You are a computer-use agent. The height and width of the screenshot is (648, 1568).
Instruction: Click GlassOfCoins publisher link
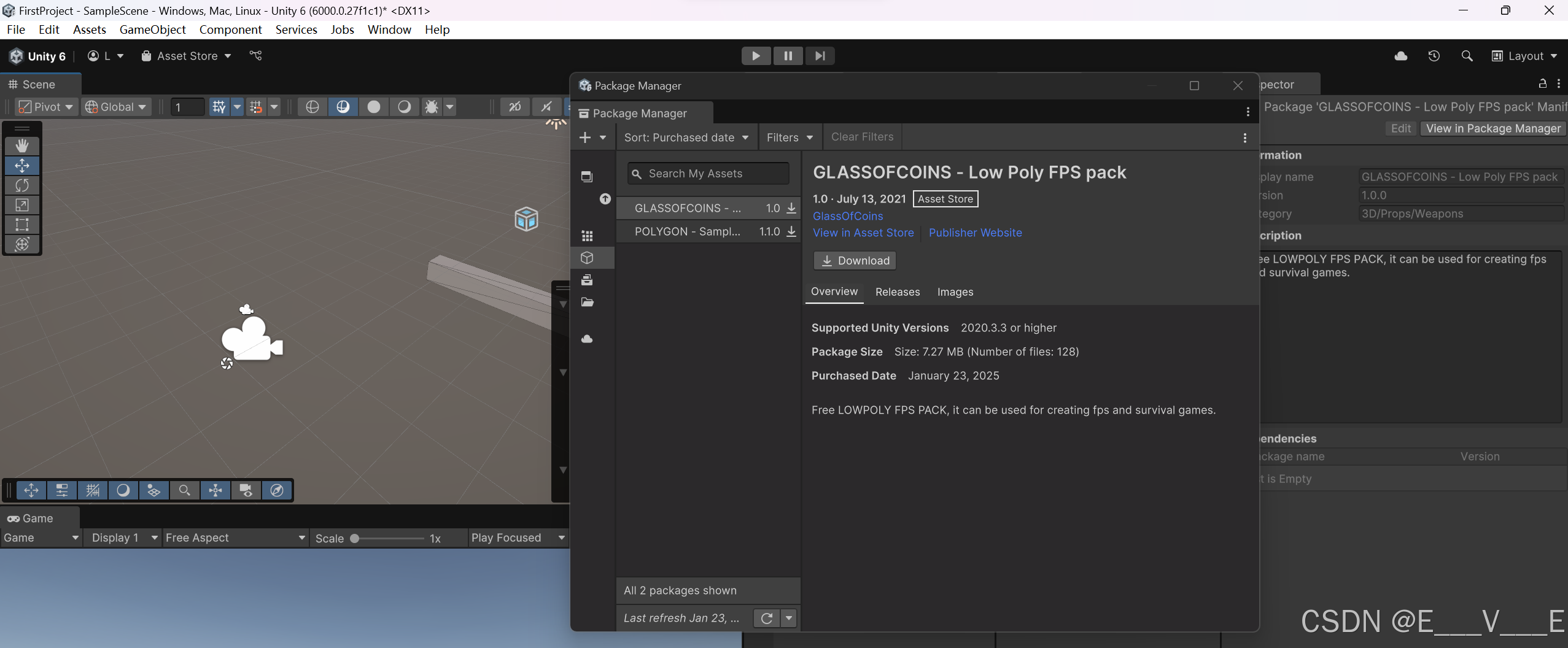coord(848,216)
